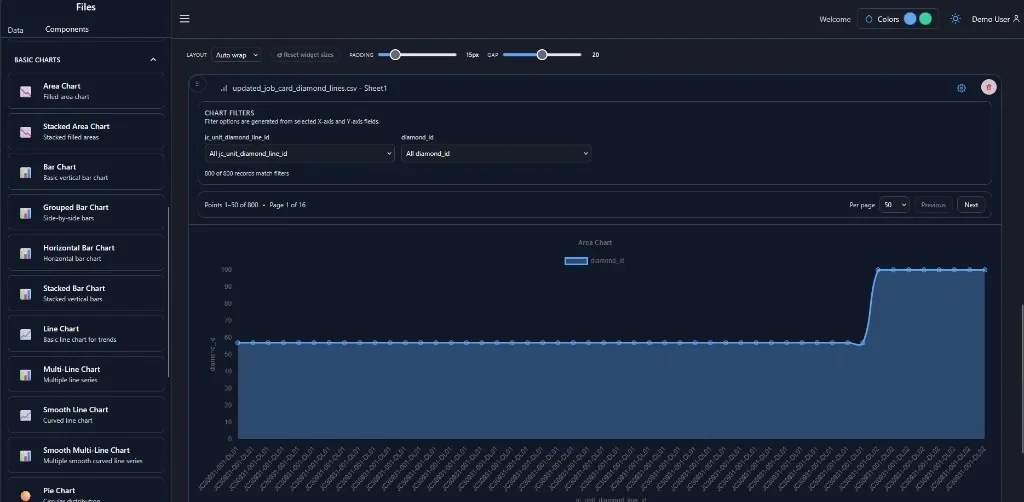This screenshot has width=1024, height=502.
Task: Click the CHART FILTERS heading
Action: coord(229,113)
